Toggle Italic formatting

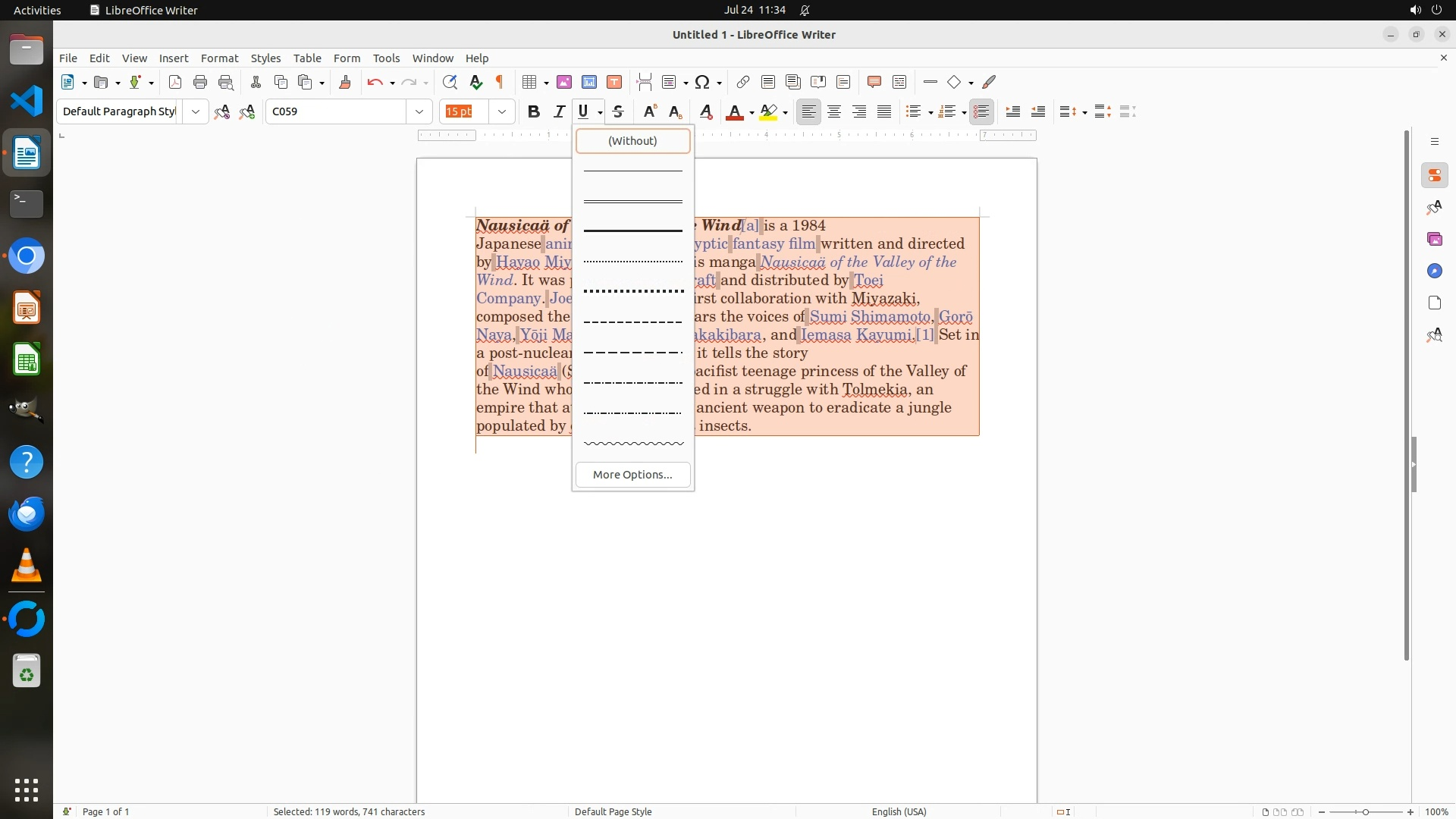point(559,111)
